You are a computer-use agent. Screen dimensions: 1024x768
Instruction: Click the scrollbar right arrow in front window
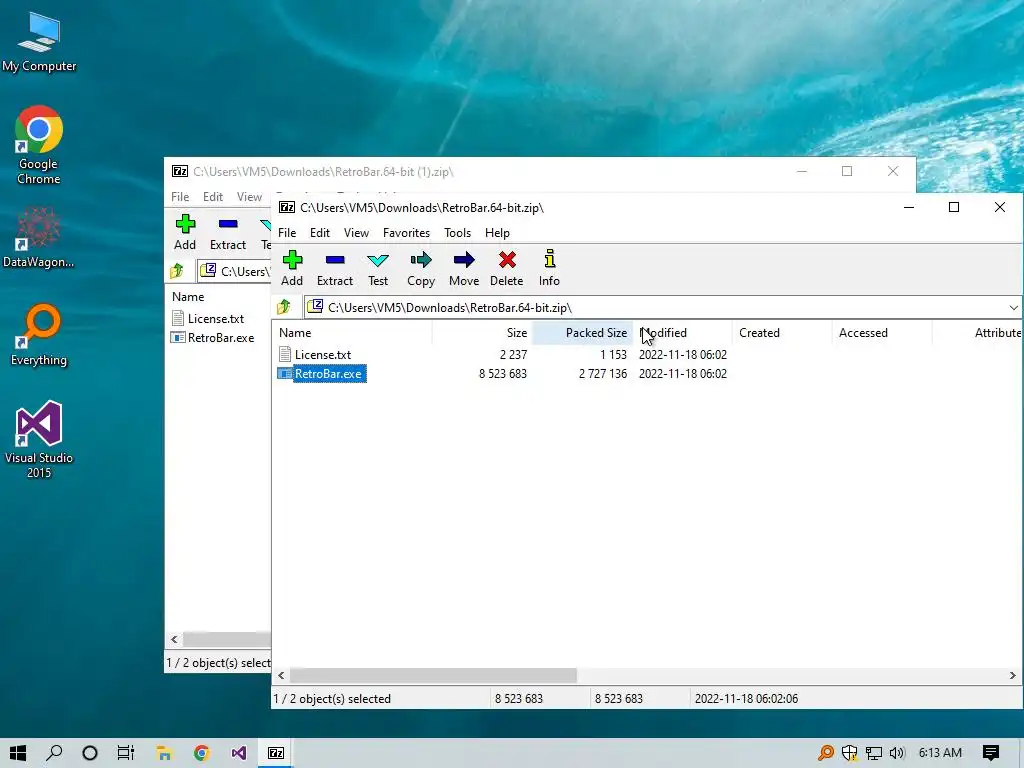(1012, 675)
